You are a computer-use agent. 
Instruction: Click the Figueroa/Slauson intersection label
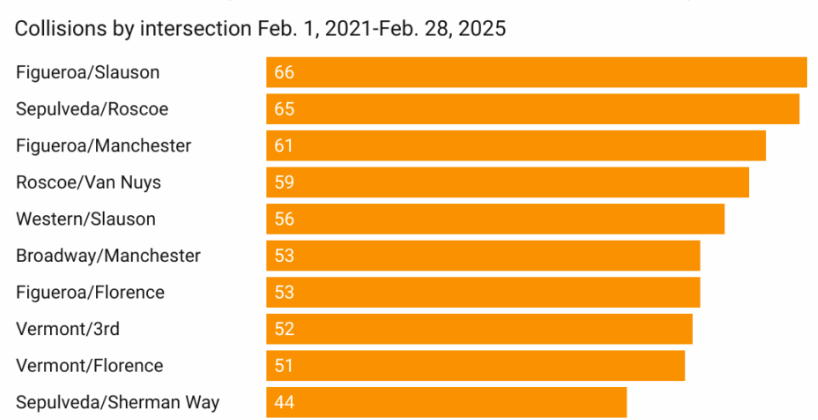coord(88,72)
